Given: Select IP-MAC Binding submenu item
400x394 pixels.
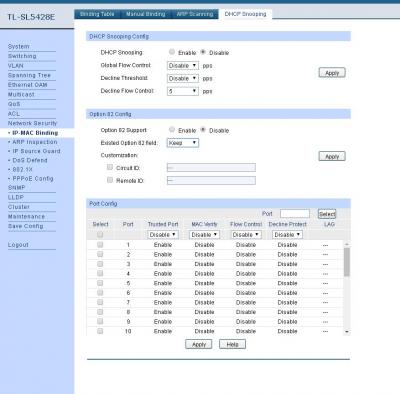Looking at the screenshot, I should tap(35, 133).
